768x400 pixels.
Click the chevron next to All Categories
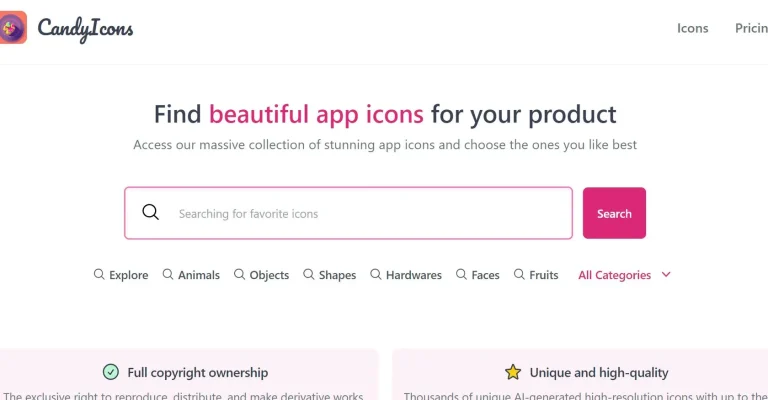666,274
